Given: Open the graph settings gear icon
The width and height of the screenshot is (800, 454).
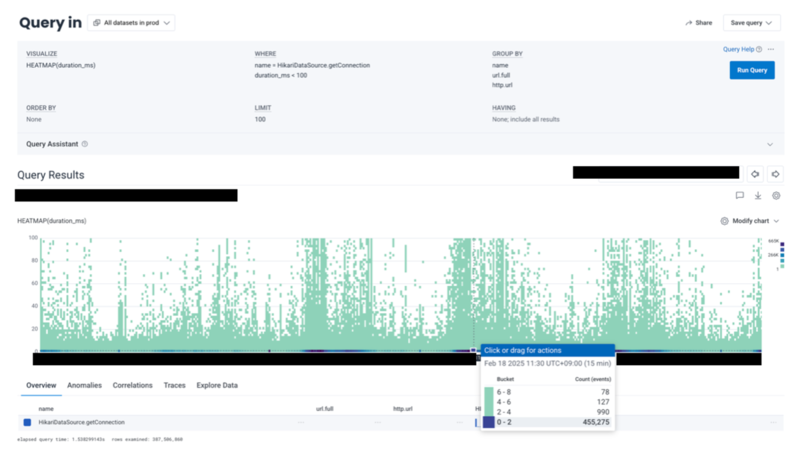Looking at the screenshot, I should click(x=776, y=195).
